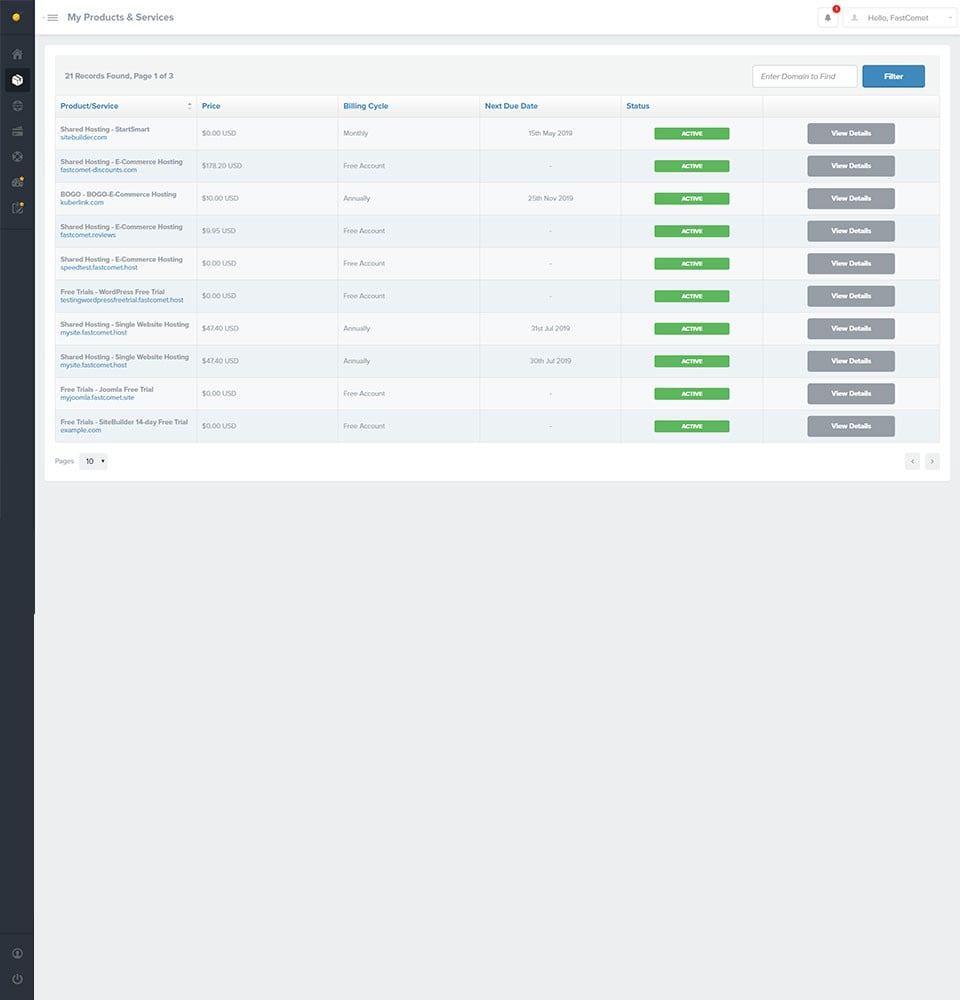Open the Home dashboard sidebar icon
Viewport: 960px width, 1000px height.
(17, 54)
